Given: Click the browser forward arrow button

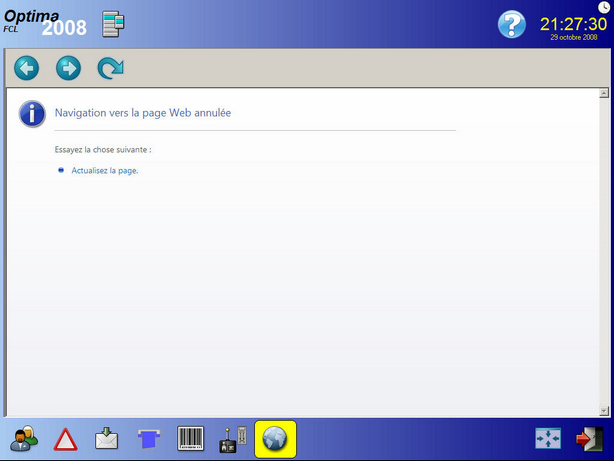Looking at the screenshot, I should pos(69,68).
